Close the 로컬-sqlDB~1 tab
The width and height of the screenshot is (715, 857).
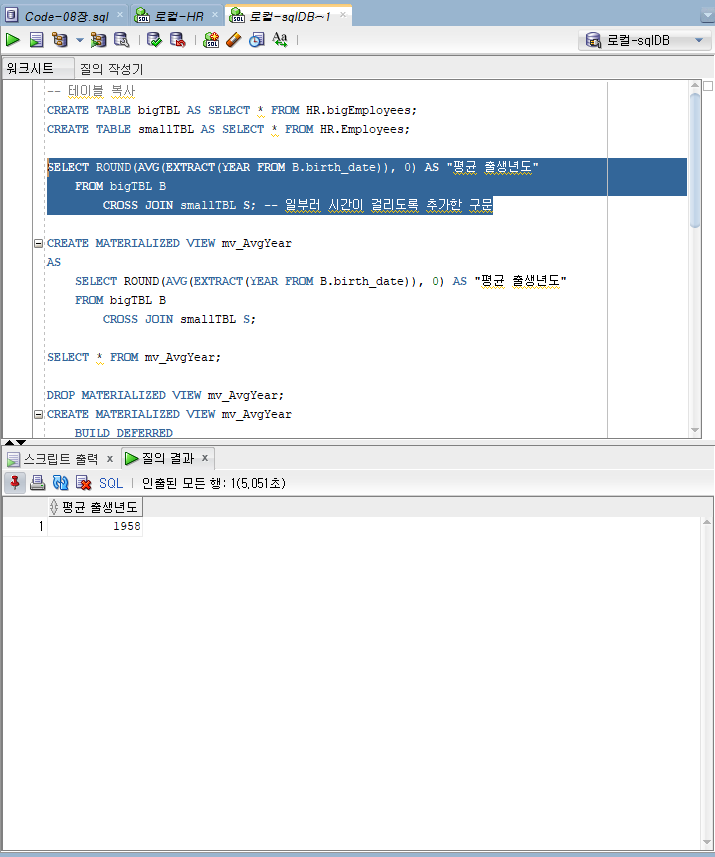pyautogui.click(x=343, y=15)
